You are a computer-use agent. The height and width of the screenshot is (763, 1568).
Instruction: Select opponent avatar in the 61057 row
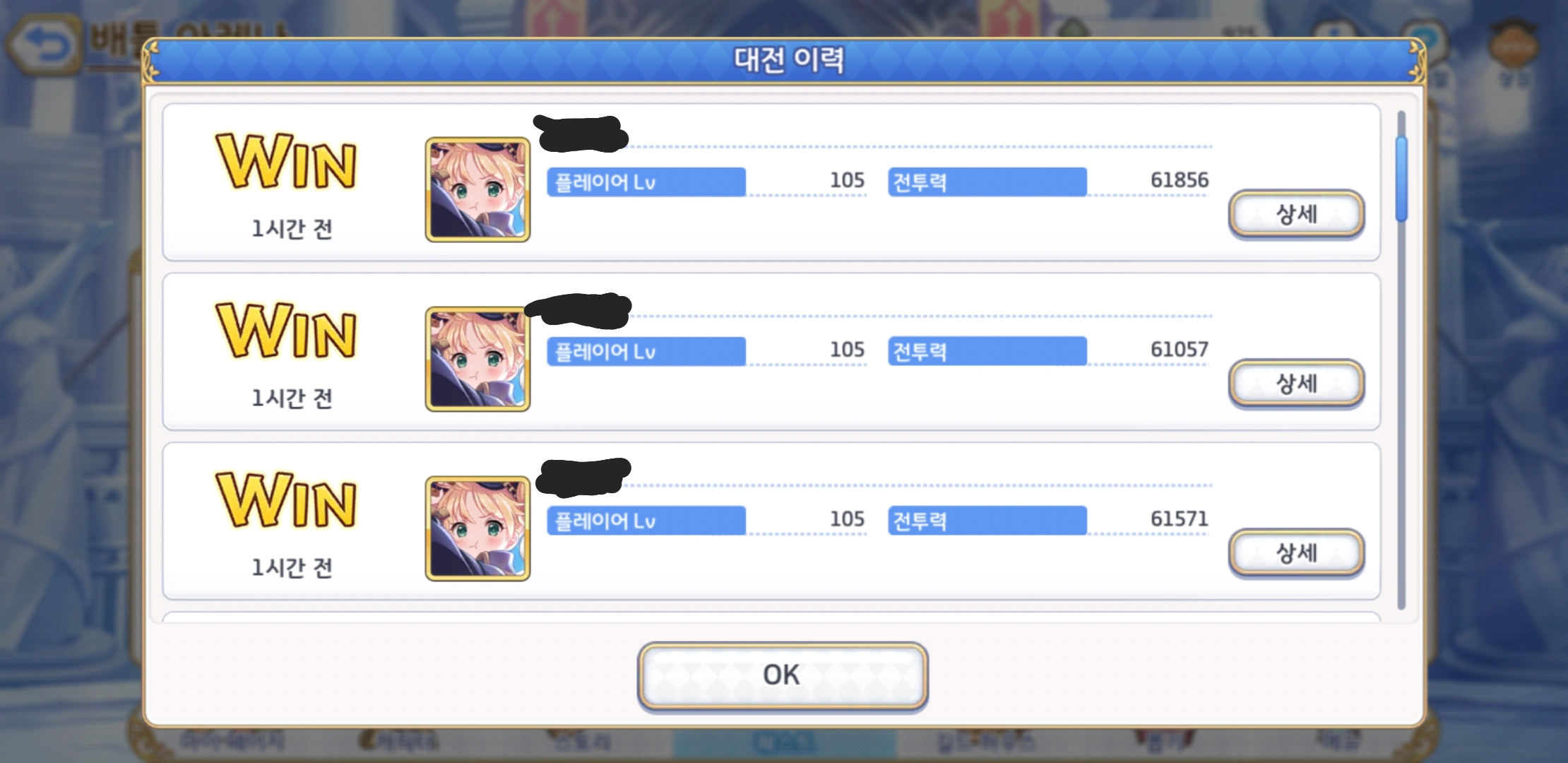[477, 359]
